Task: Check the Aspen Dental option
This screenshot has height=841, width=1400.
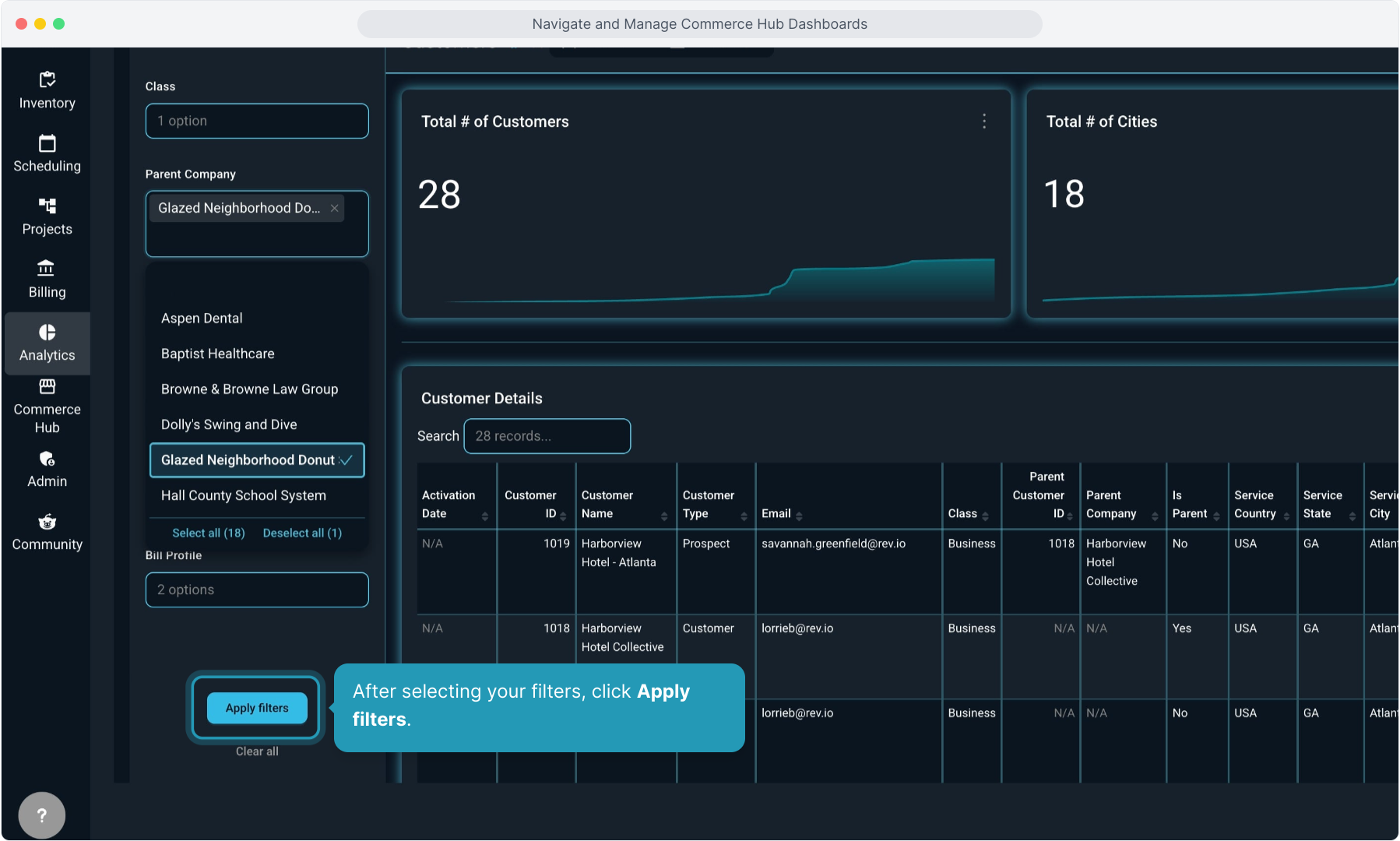Action: pos(202,318)
